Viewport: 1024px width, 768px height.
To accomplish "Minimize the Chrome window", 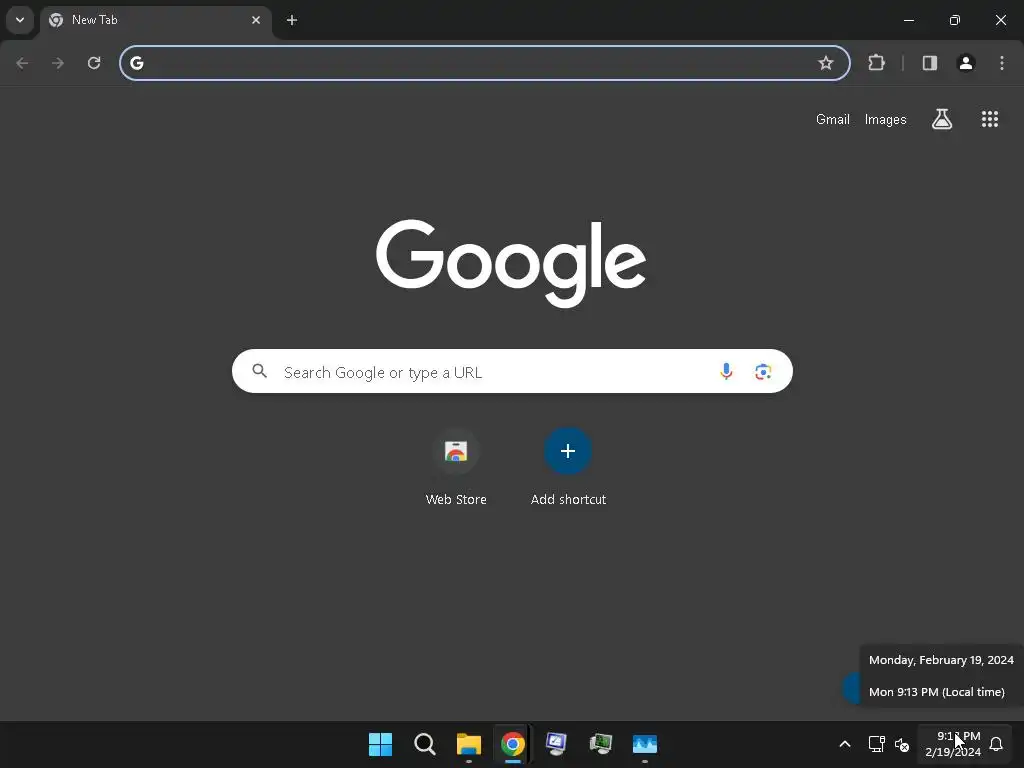I will (x=908, y=20).
